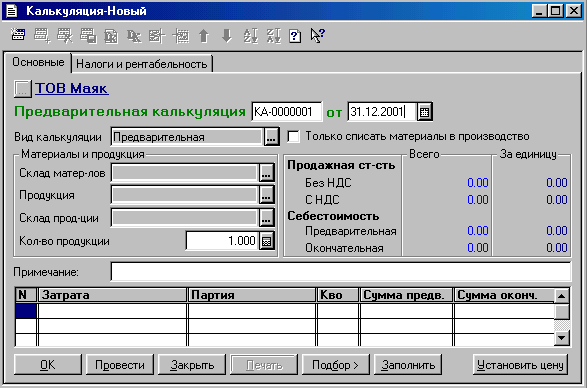Open the Склад матер-лов selection button
Viewport: 587px width, 388px height.
click(x=267, y=173)
